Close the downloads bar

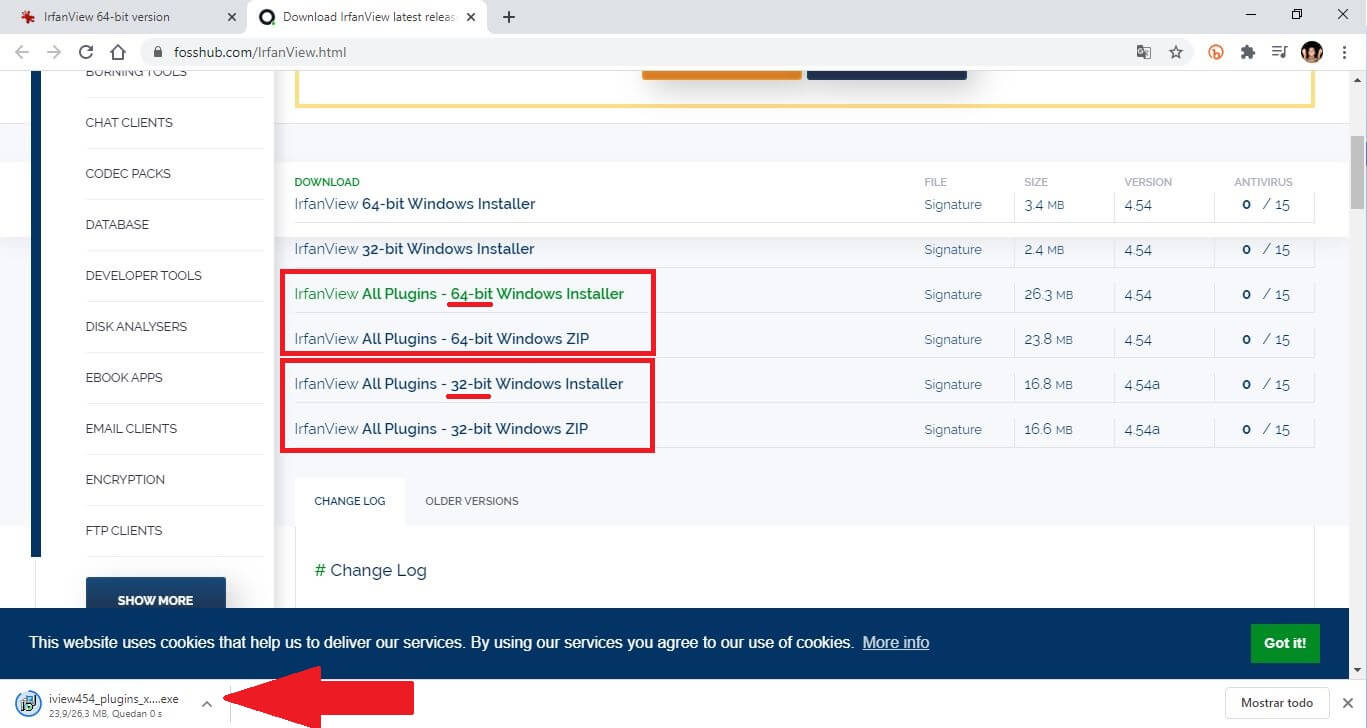point(1348,704)
